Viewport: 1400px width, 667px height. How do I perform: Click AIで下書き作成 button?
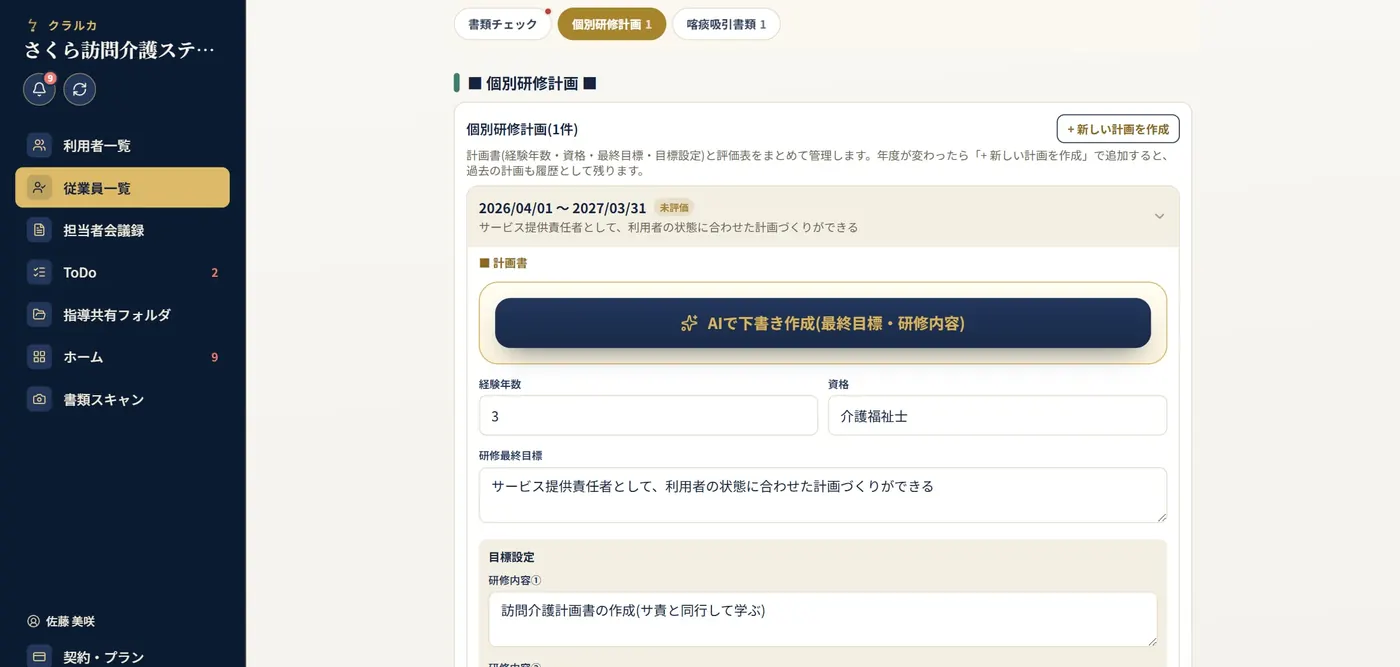[x=823, y=323]
